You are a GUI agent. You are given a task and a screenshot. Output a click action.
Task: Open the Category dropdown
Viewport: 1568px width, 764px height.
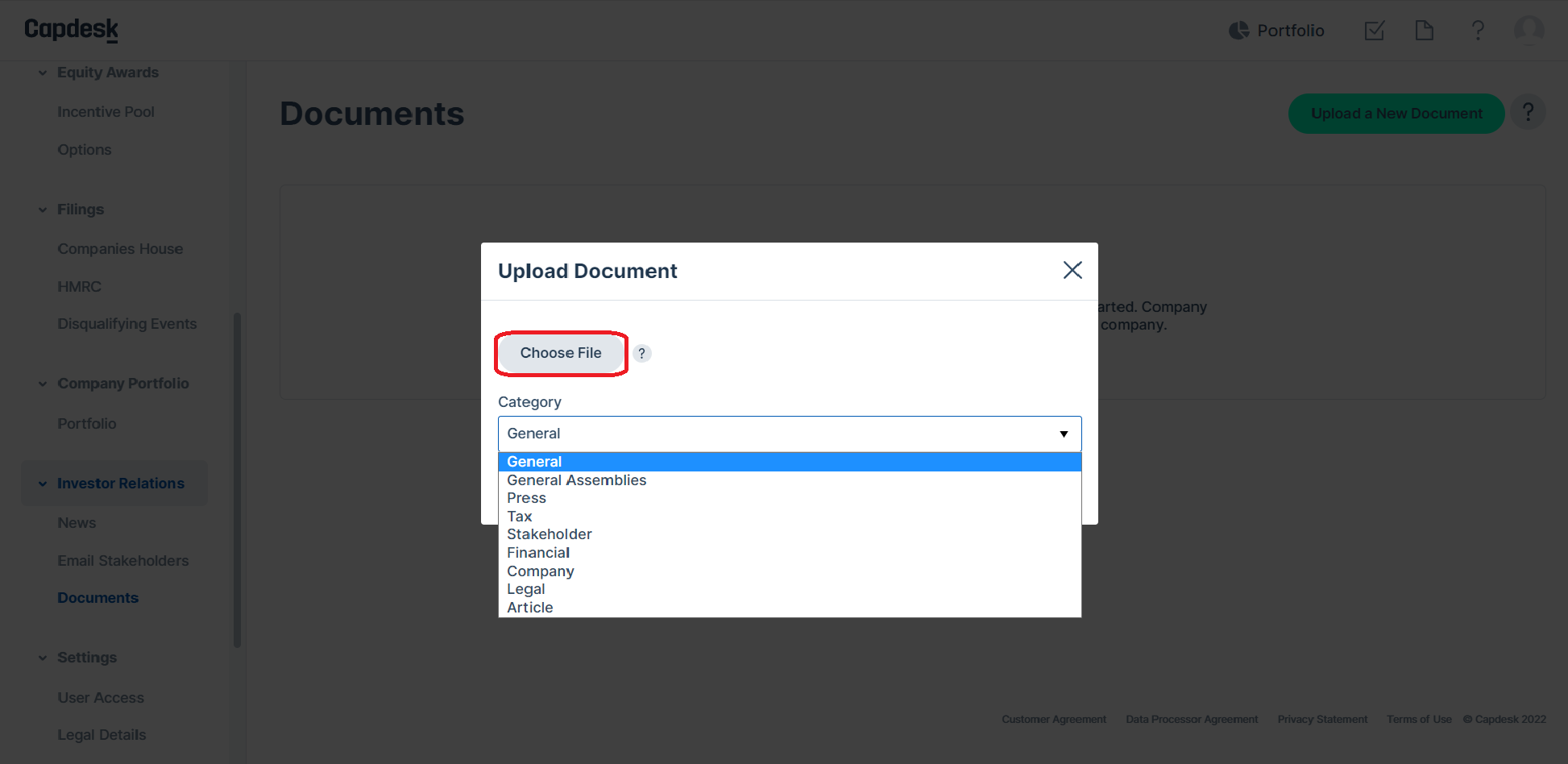point(790,434)
